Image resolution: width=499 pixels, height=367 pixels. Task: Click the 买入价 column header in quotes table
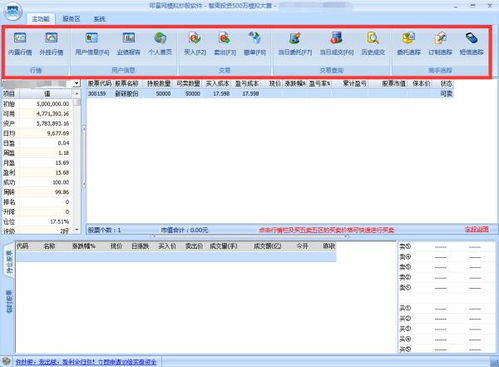pyautogui.click(x=167, y=246)
